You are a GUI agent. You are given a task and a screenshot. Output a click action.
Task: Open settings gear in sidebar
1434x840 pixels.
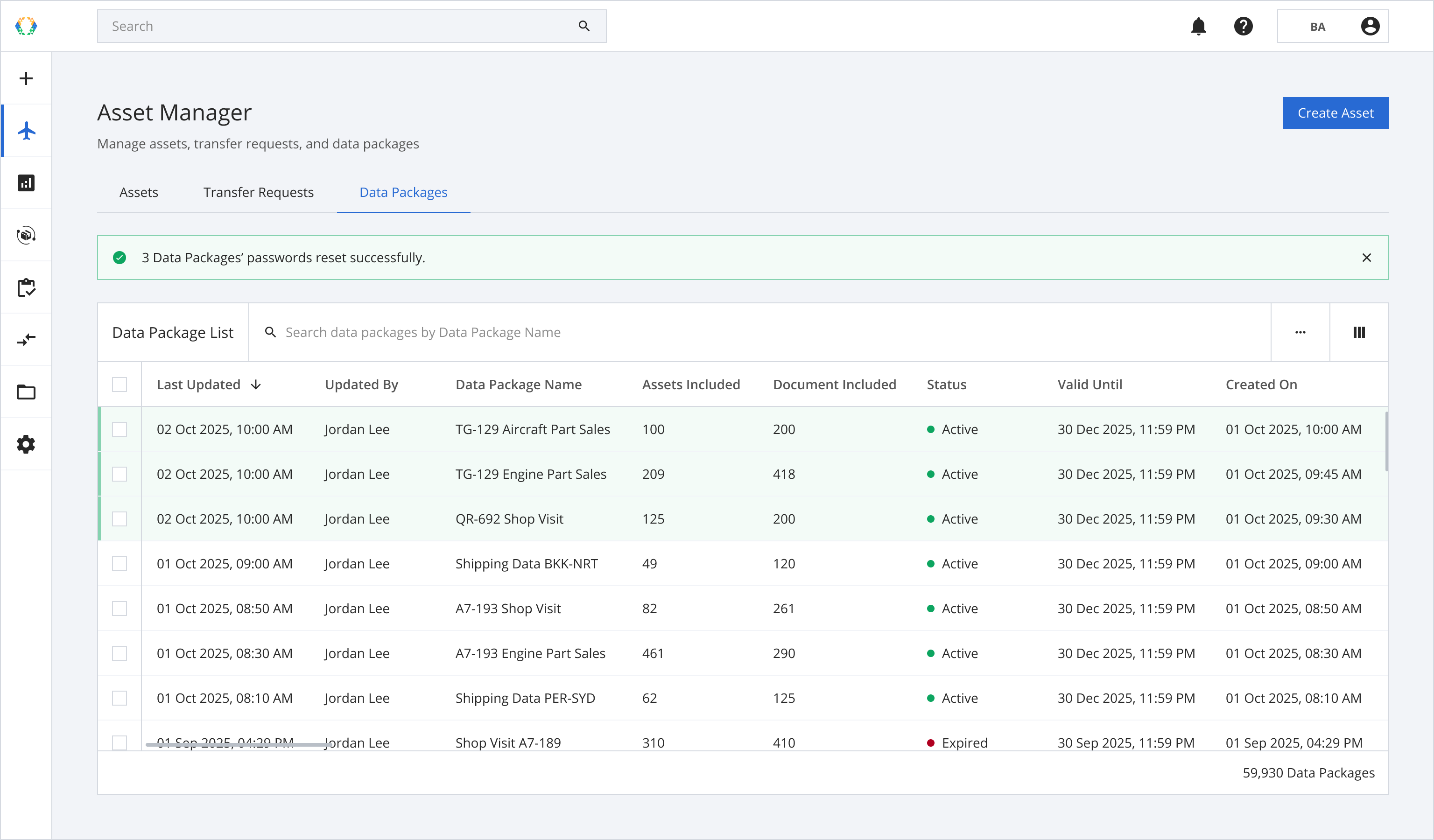pyautogui.click(x=26, y=444)
